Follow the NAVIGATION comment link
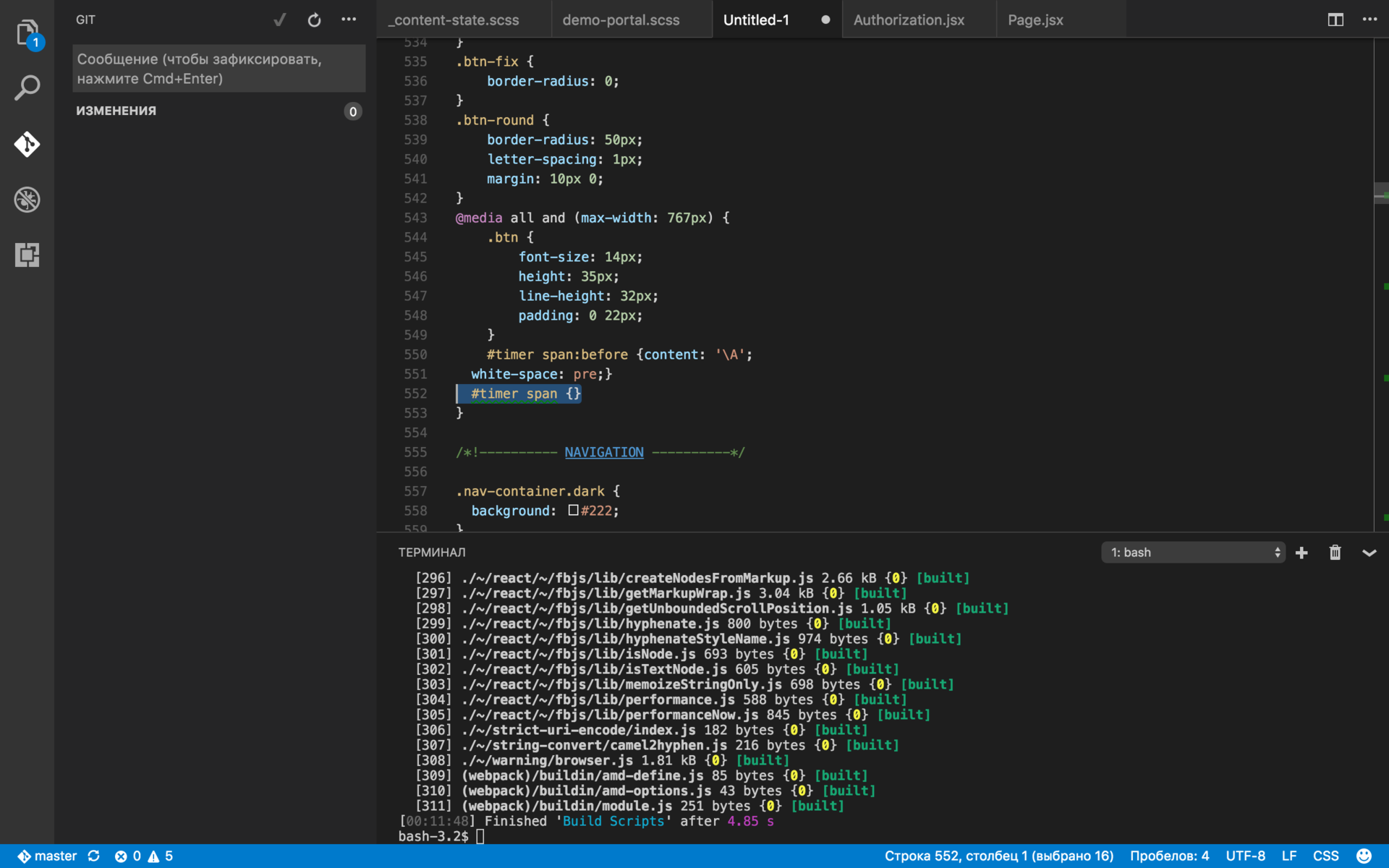 point(604,452)
